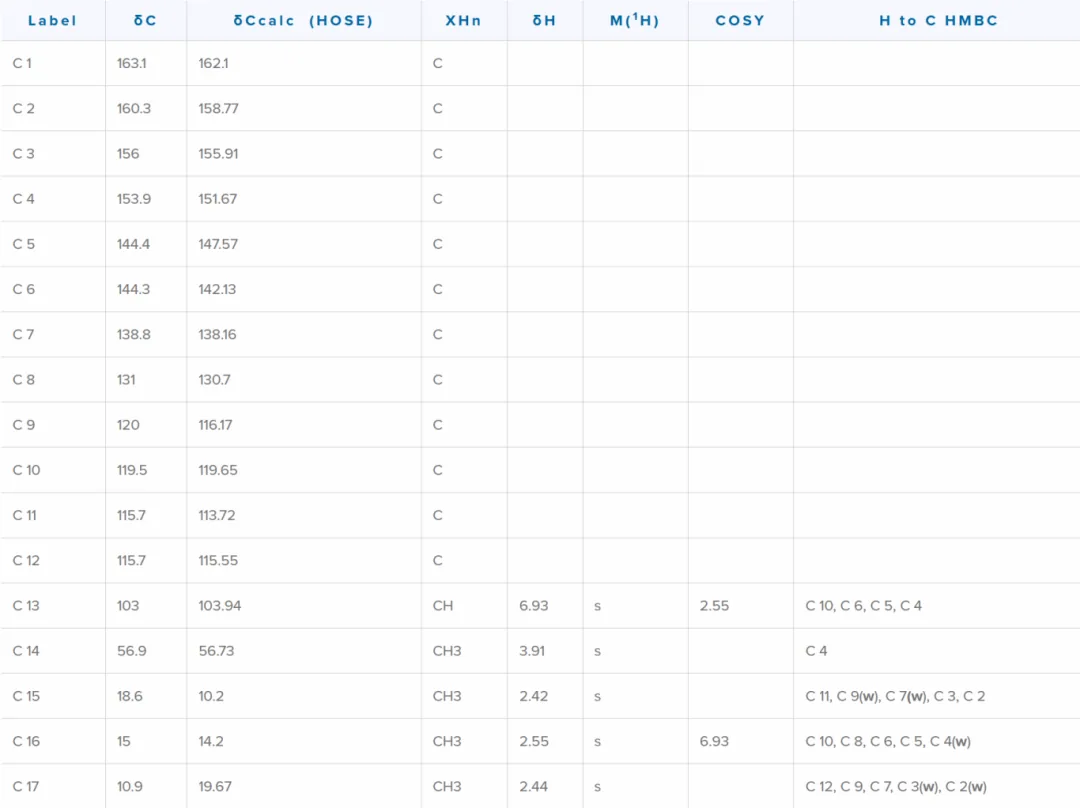The image size is (1080, 808).
Task: Click the calculated shift 155.91
Action: 218,154
